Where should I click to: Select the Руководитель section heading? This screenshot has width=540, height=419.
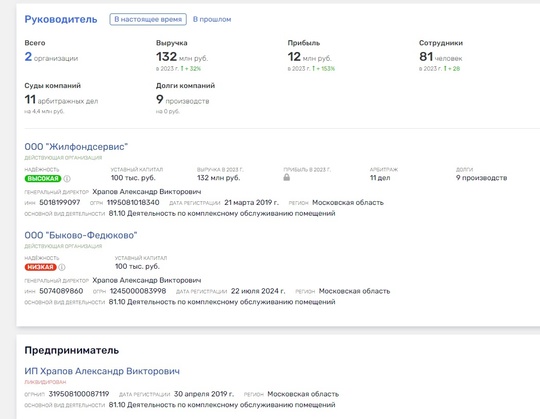61,19
